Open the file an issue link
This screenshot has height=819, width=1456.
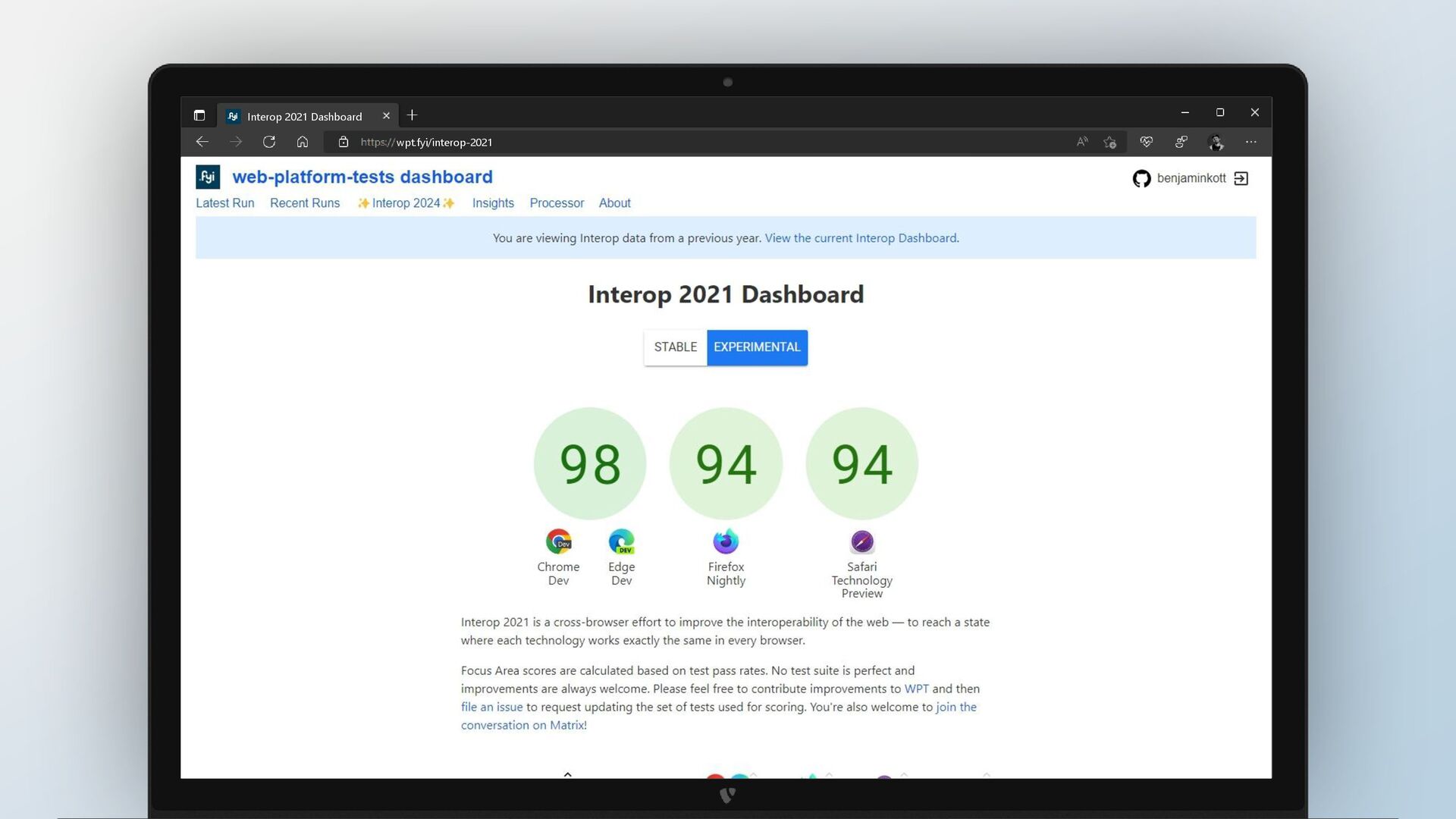pos(491,707)
